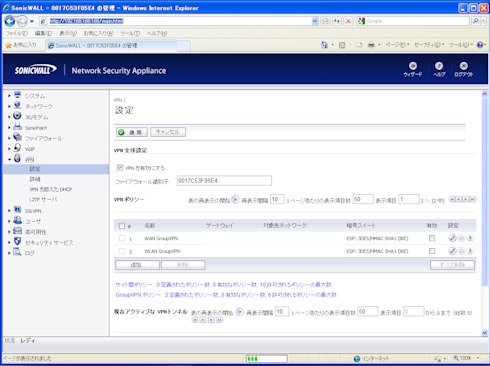The width and height of the screenshot is (490, 366).
Task: Click the ネットワーク globe icon in sidebar
Action: [18, 106]
